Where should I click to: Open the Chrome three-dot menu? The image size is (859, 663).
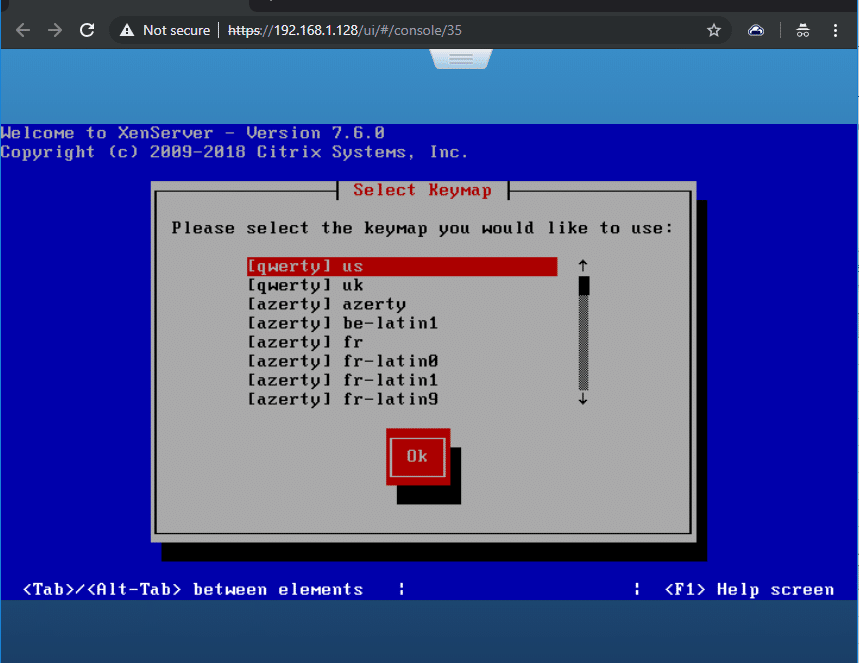(835, 30)
